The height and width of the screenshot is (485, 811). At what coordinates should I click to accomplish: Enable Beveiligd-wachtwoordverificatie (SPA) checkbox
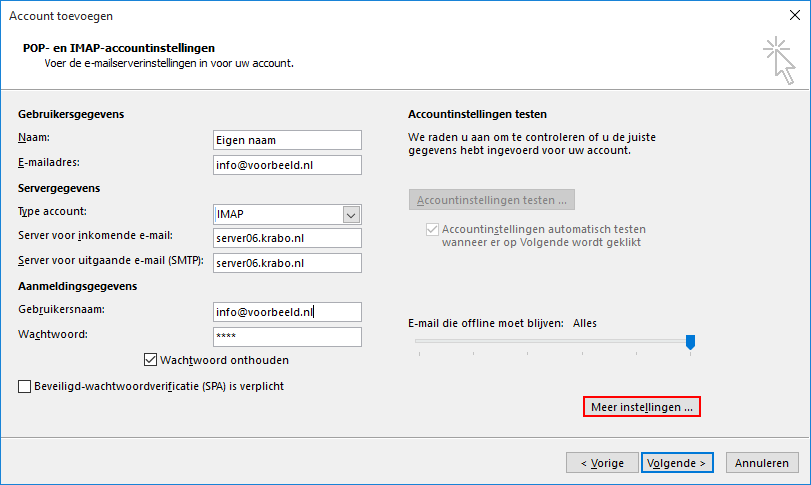[25, 386]
